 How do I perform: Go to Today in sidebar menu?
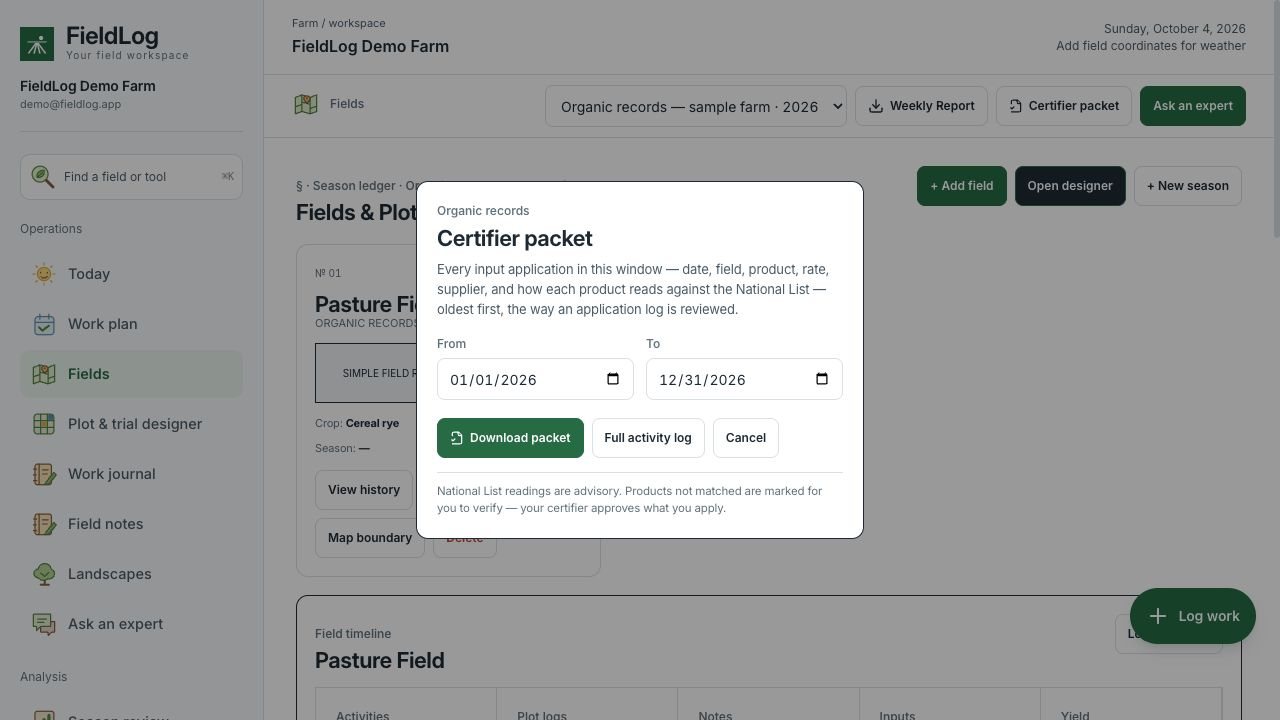point(131,274)
